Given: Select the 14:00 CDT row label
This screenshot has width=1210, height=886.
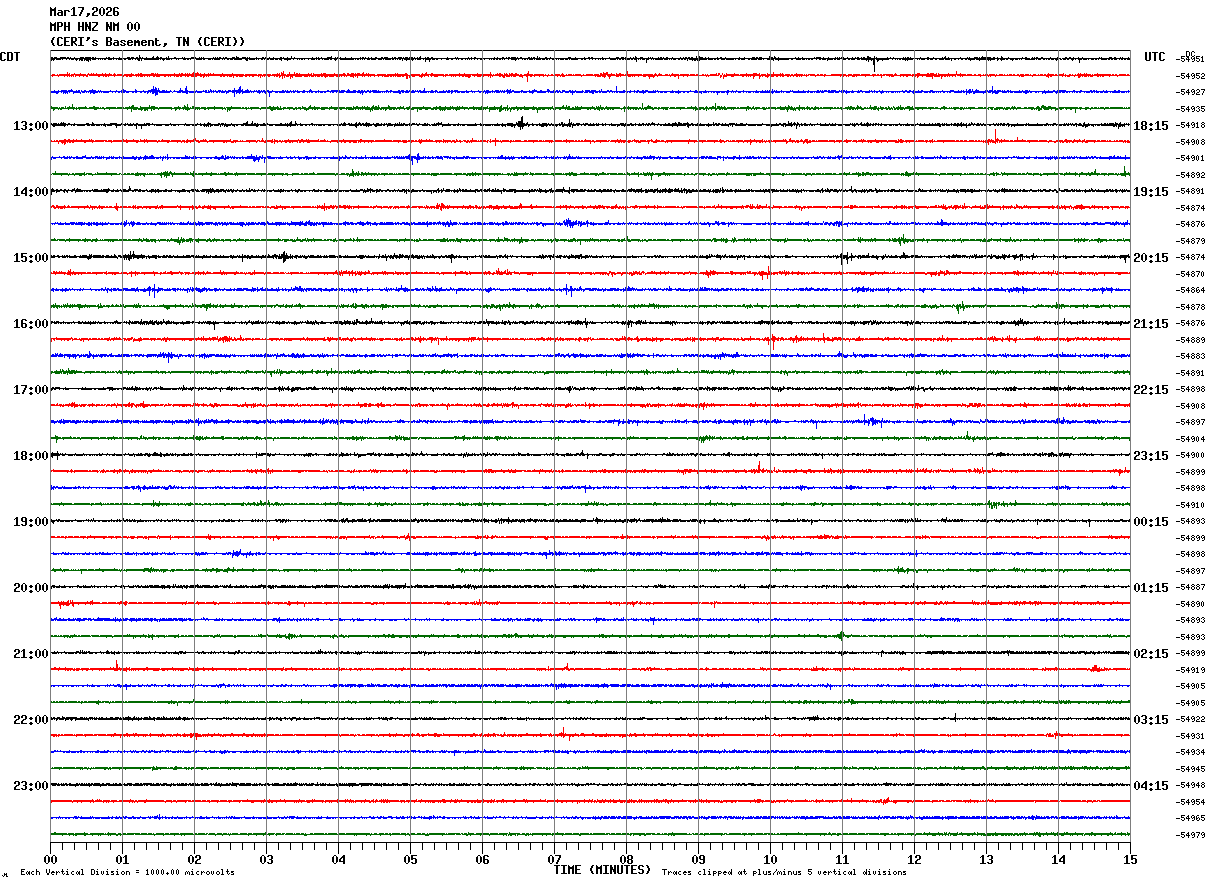Looking at the screenshot, I should click(30, 192).
